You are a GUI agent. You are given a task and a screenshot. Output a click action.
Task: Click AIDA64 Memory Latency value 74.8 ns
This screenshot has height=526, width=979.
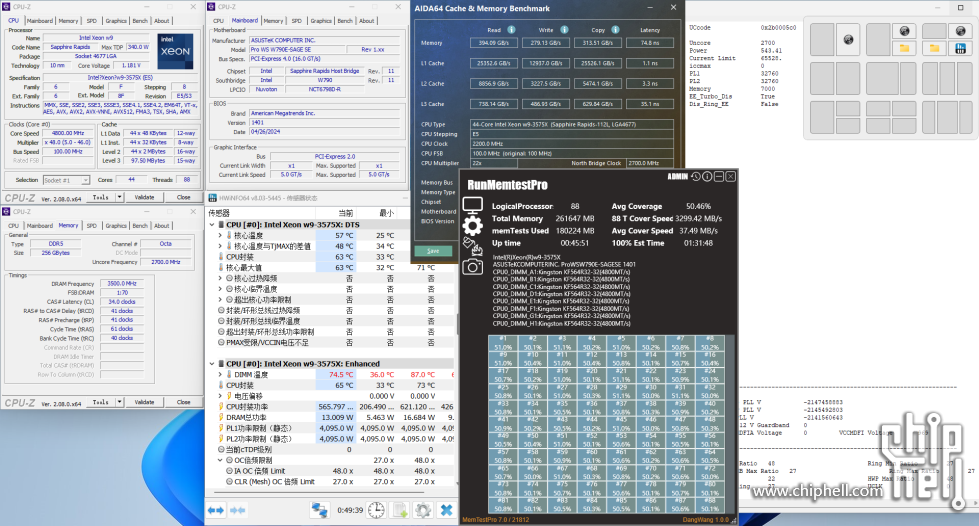[650, 43]
